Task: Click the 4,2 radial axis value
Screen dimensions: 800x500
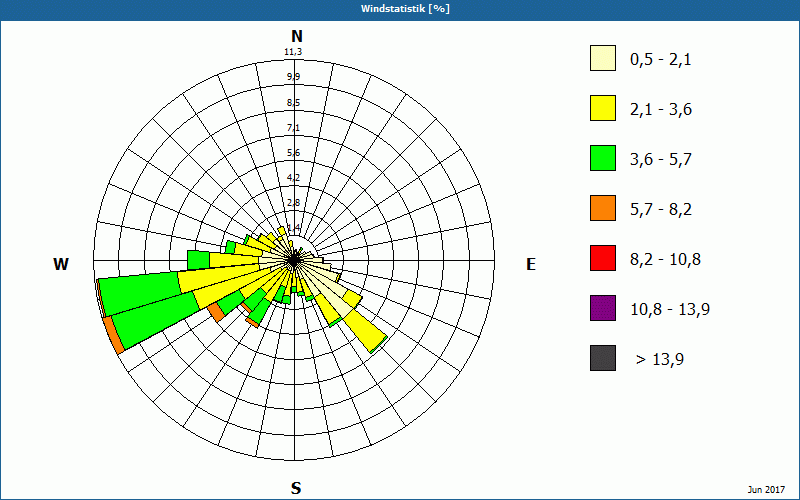Action: point(293,178)
